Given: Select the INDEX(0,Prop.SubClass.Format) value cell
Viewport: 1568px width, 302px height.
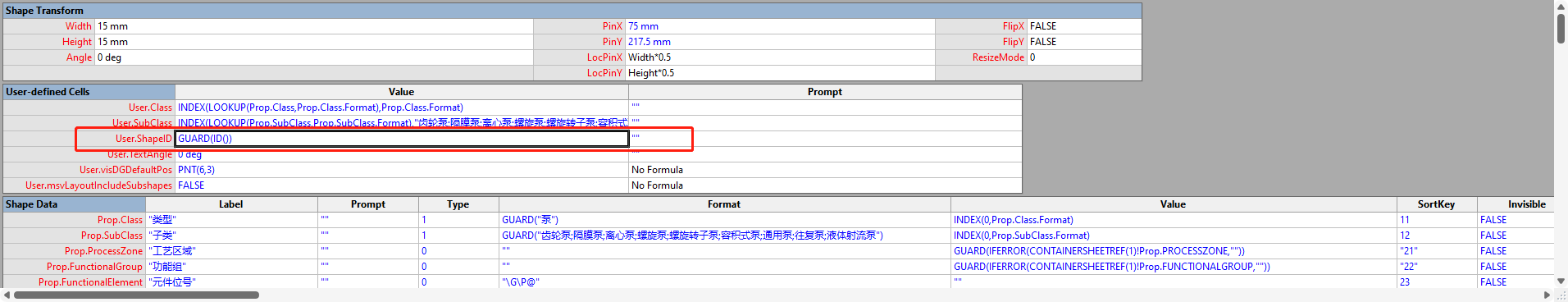Looking at the screenshot, I should (x=1174, y=236).
